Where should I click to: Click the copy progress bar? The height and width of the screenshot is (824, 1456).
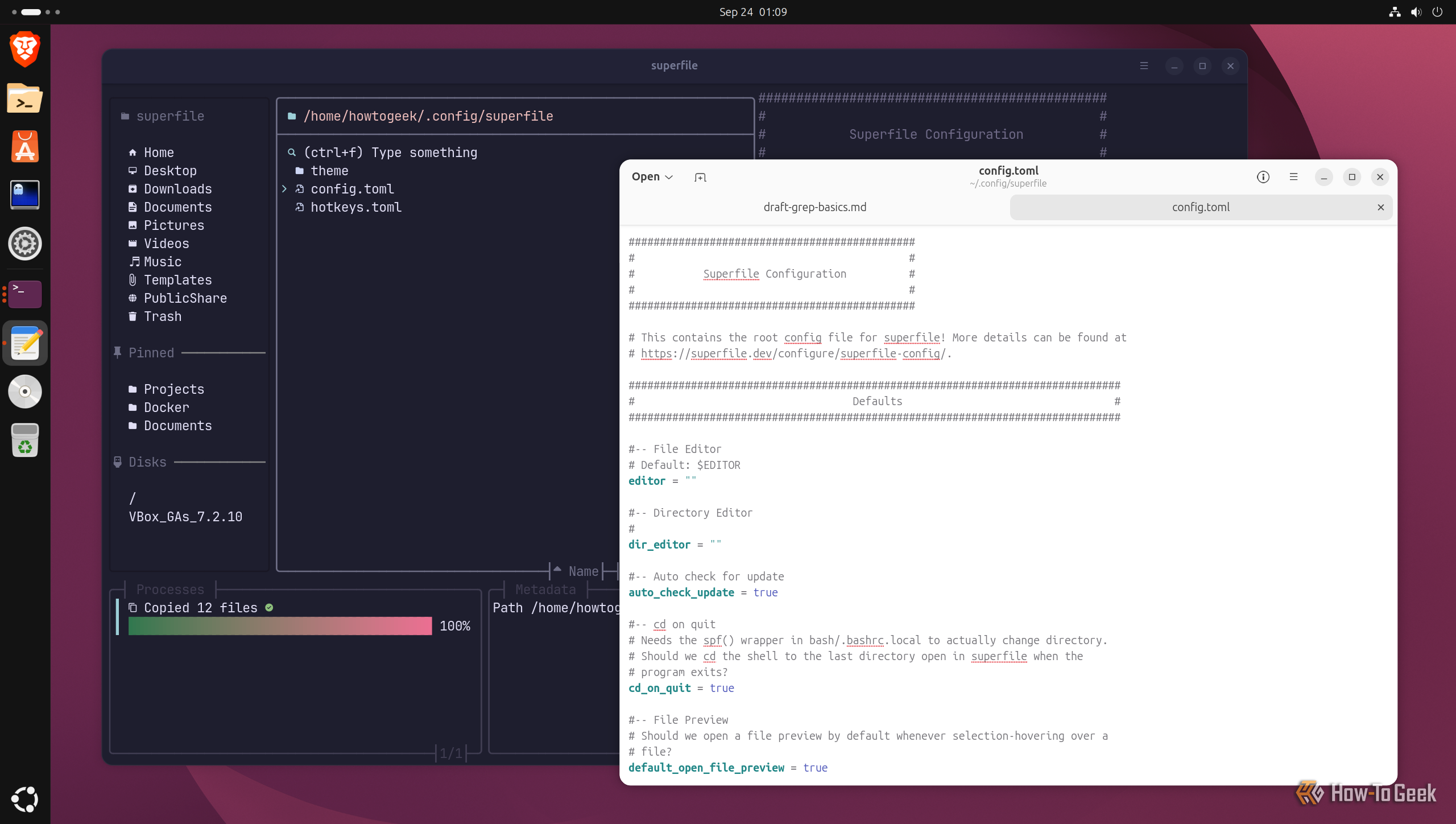pos(280,626)
